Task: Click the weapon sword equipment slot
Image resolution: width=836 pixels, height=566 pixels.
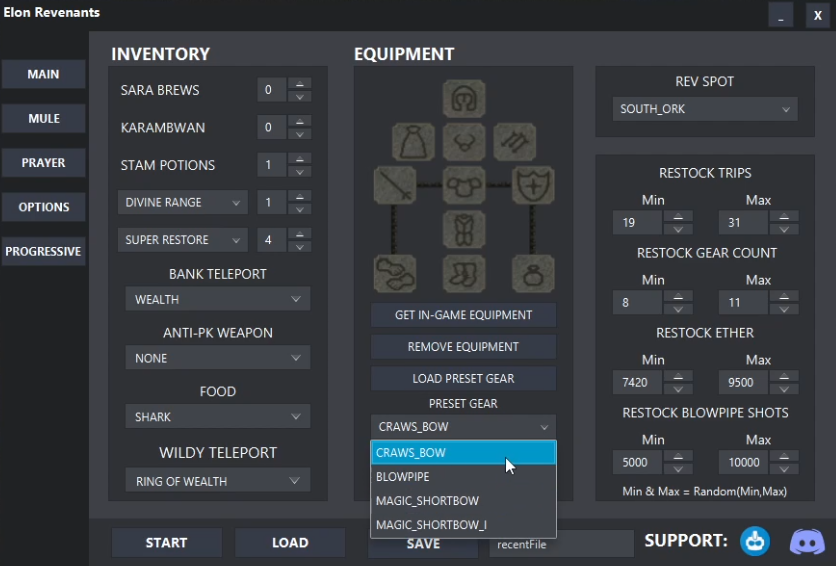Action: tap(394, 186)
